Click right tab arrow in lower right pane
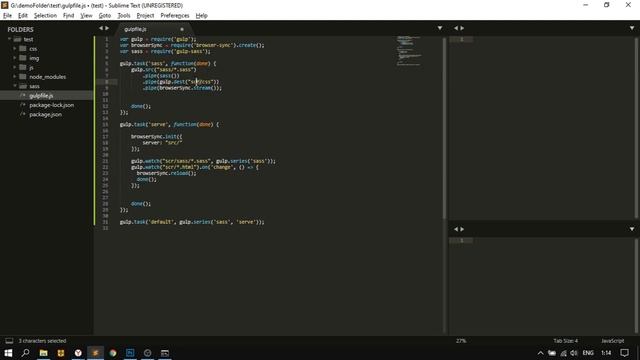 click(462, 229)
